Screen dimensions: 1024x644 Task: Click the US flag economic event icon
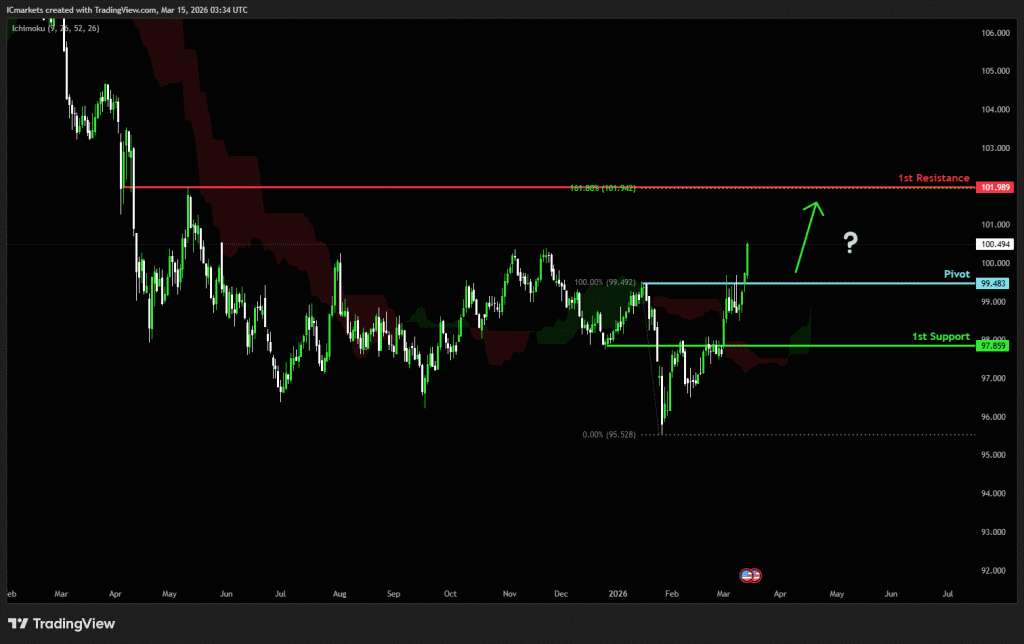click(750, 575)
